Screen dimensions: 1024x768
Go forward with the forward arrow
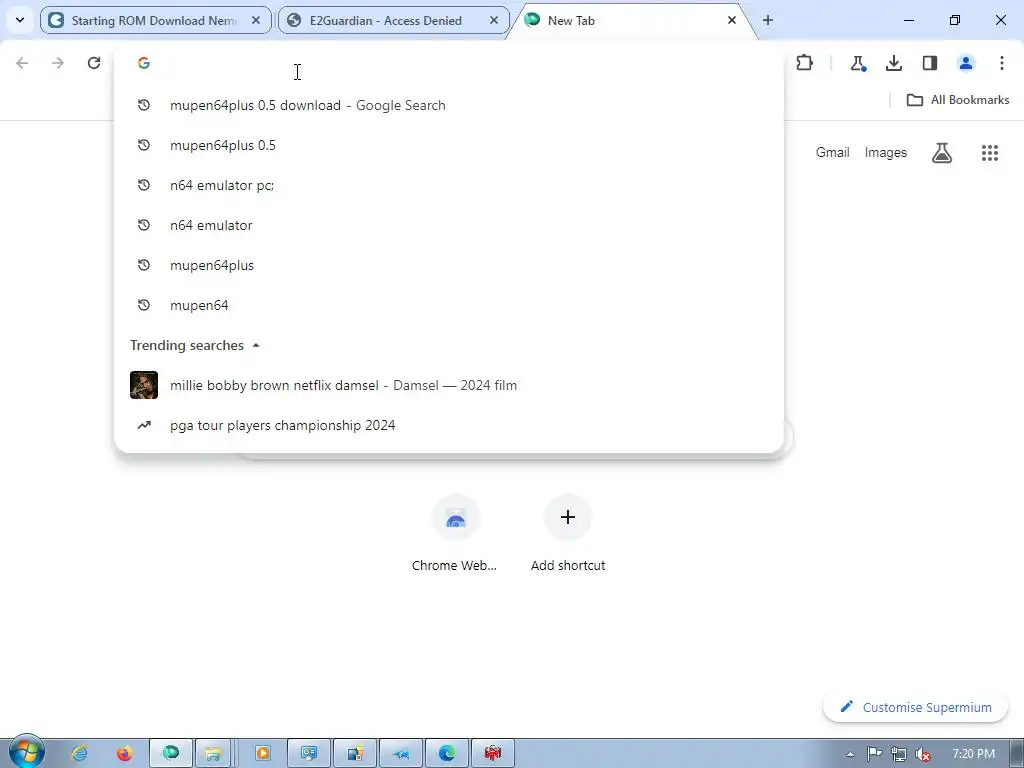point(57,63)
